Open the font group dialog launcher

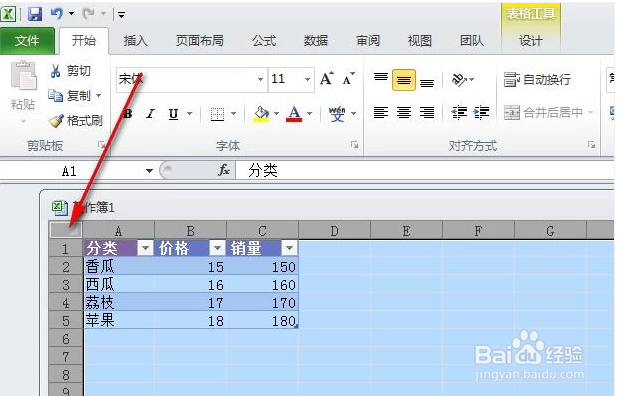[354, 145]
